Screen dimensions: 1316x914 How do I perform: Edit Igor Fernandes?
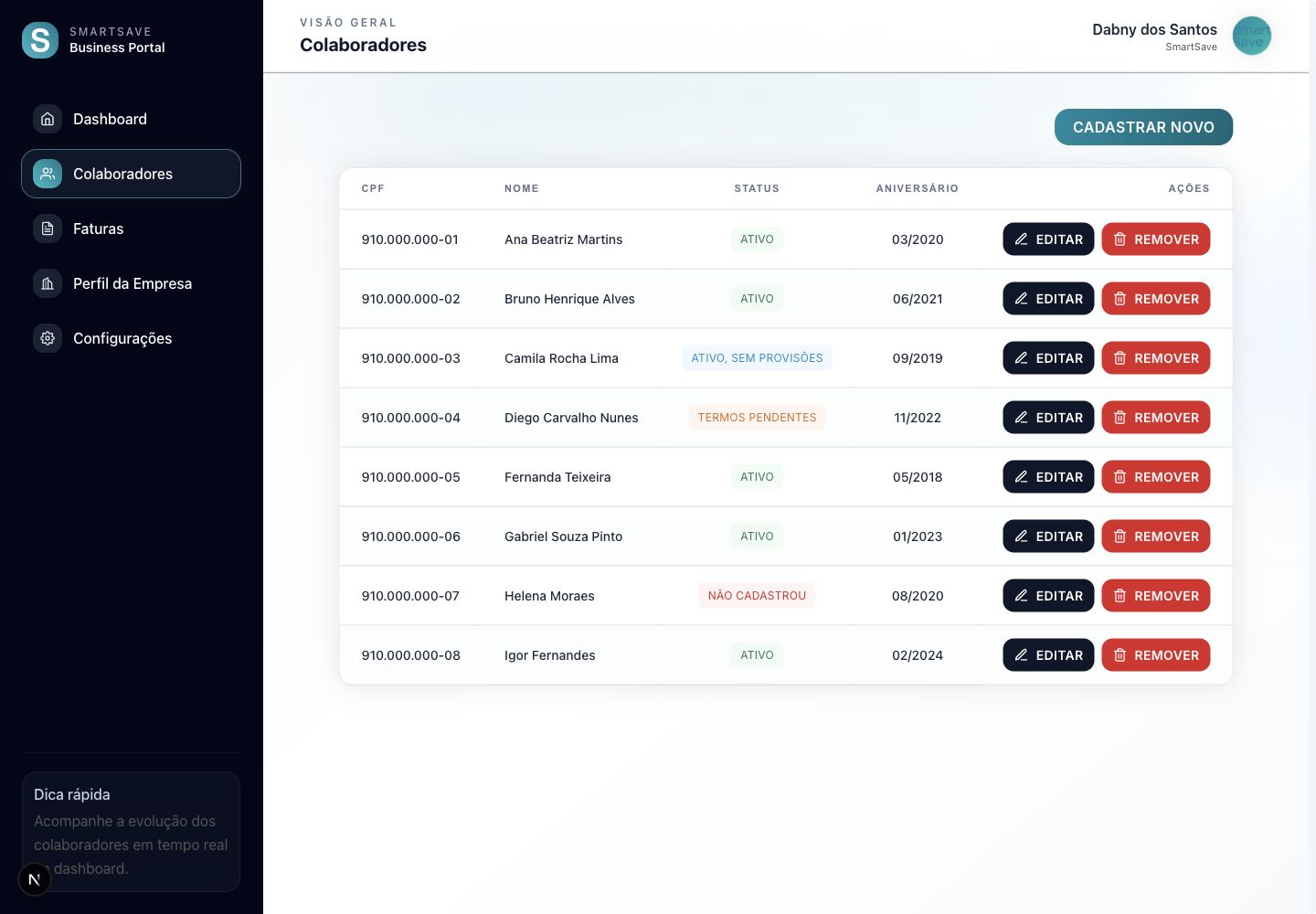pyautogui.click(x=1048, y=655)
